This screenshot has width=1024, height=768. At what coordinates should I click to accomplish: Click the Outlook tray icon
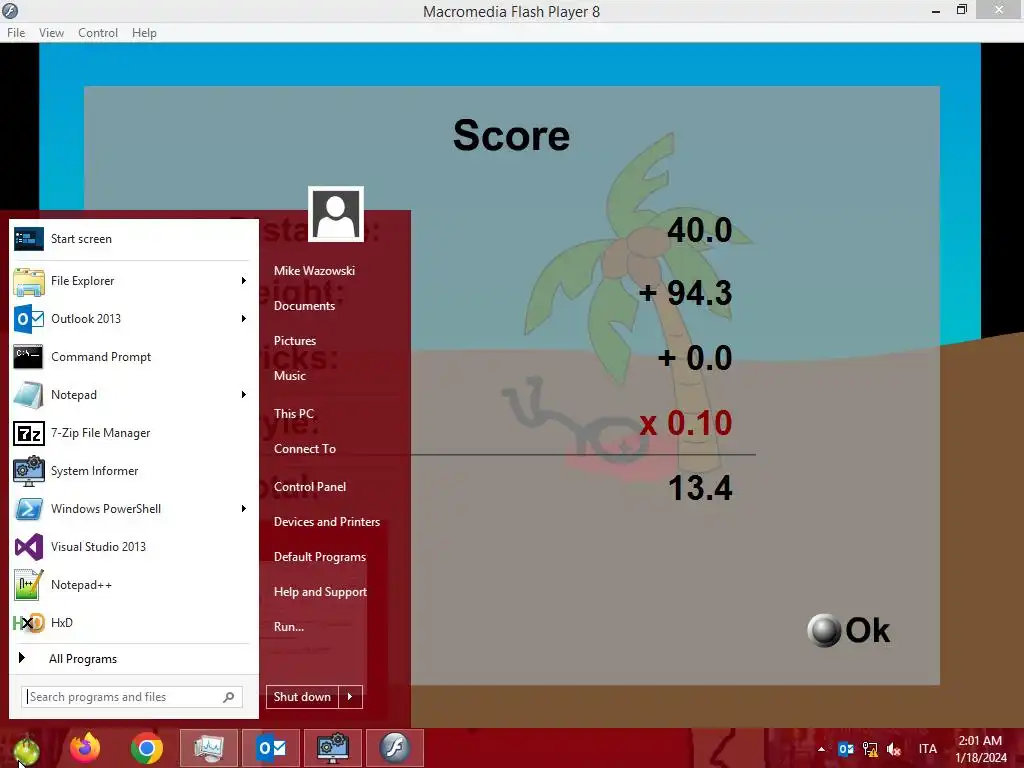click(846, 749)
